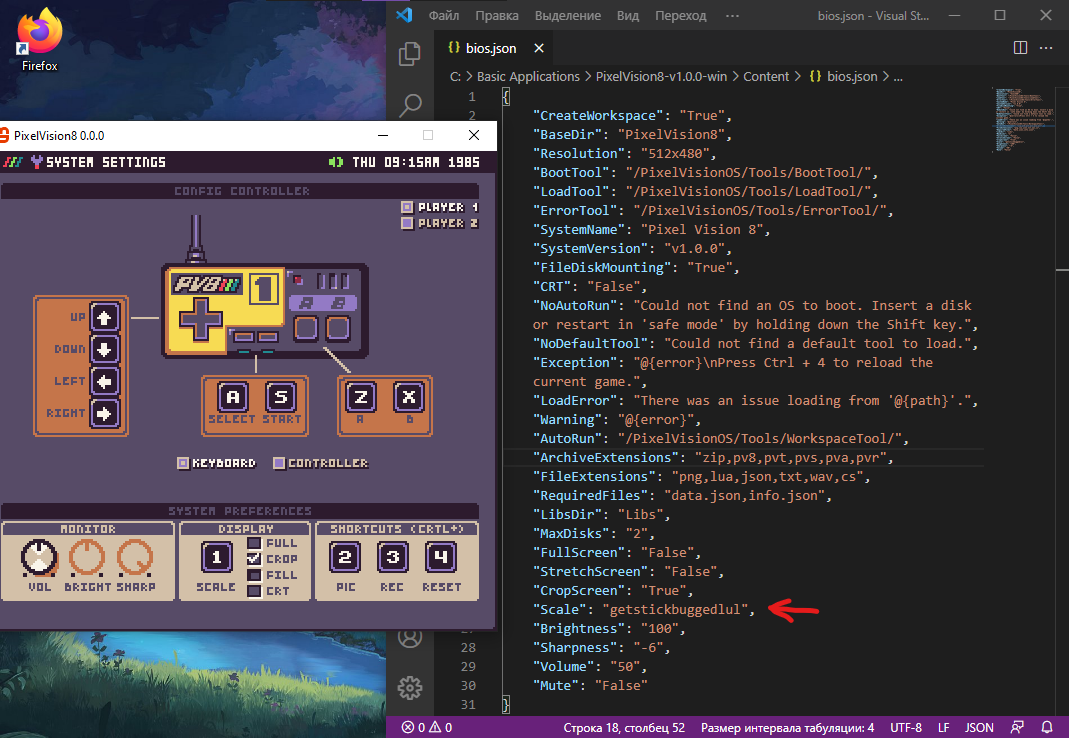
Task: Adjust the Bright knob
Action: (87, 557)
